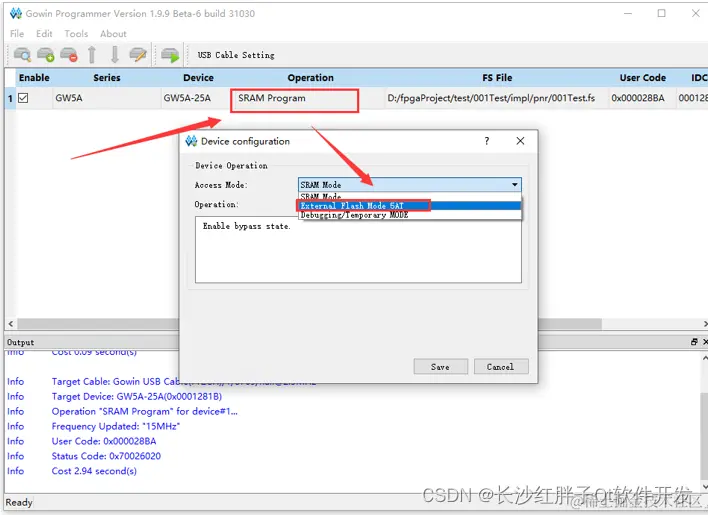708x515 pixels.
Task: Float the Output panel using its restore icon
Action: click(694, 342)
